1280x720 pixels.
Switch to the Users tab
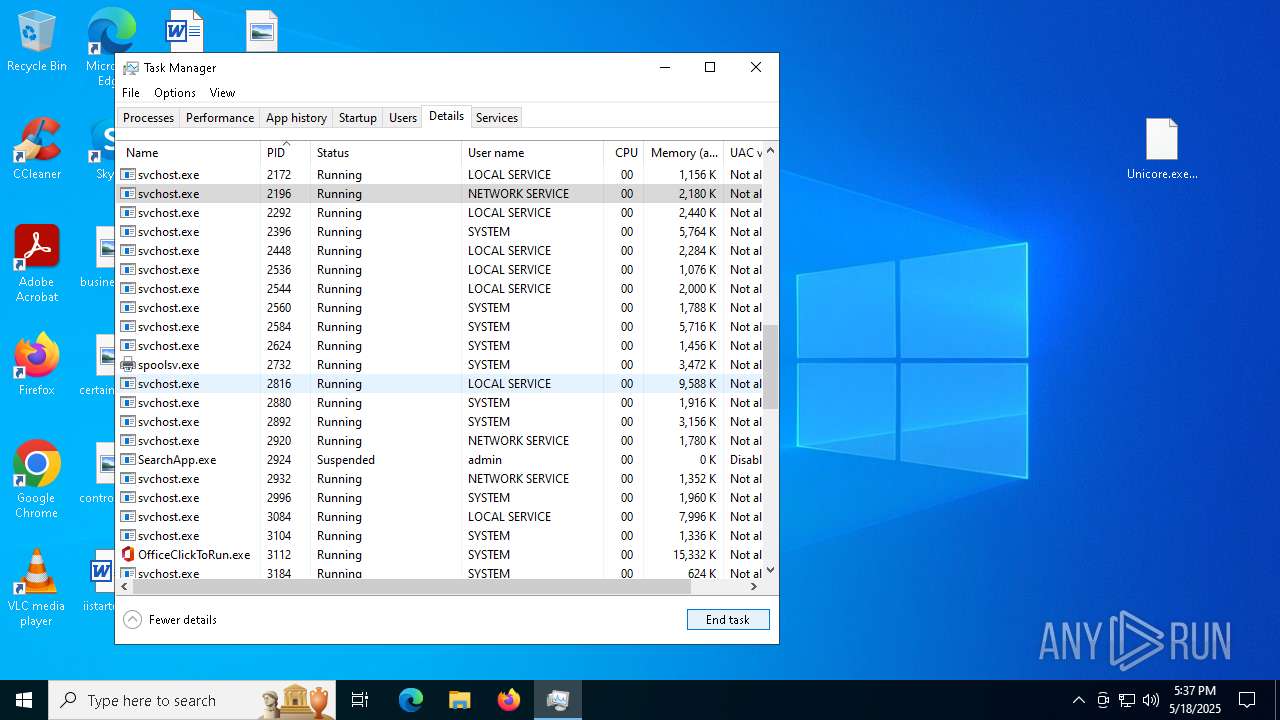pos(403,118)
